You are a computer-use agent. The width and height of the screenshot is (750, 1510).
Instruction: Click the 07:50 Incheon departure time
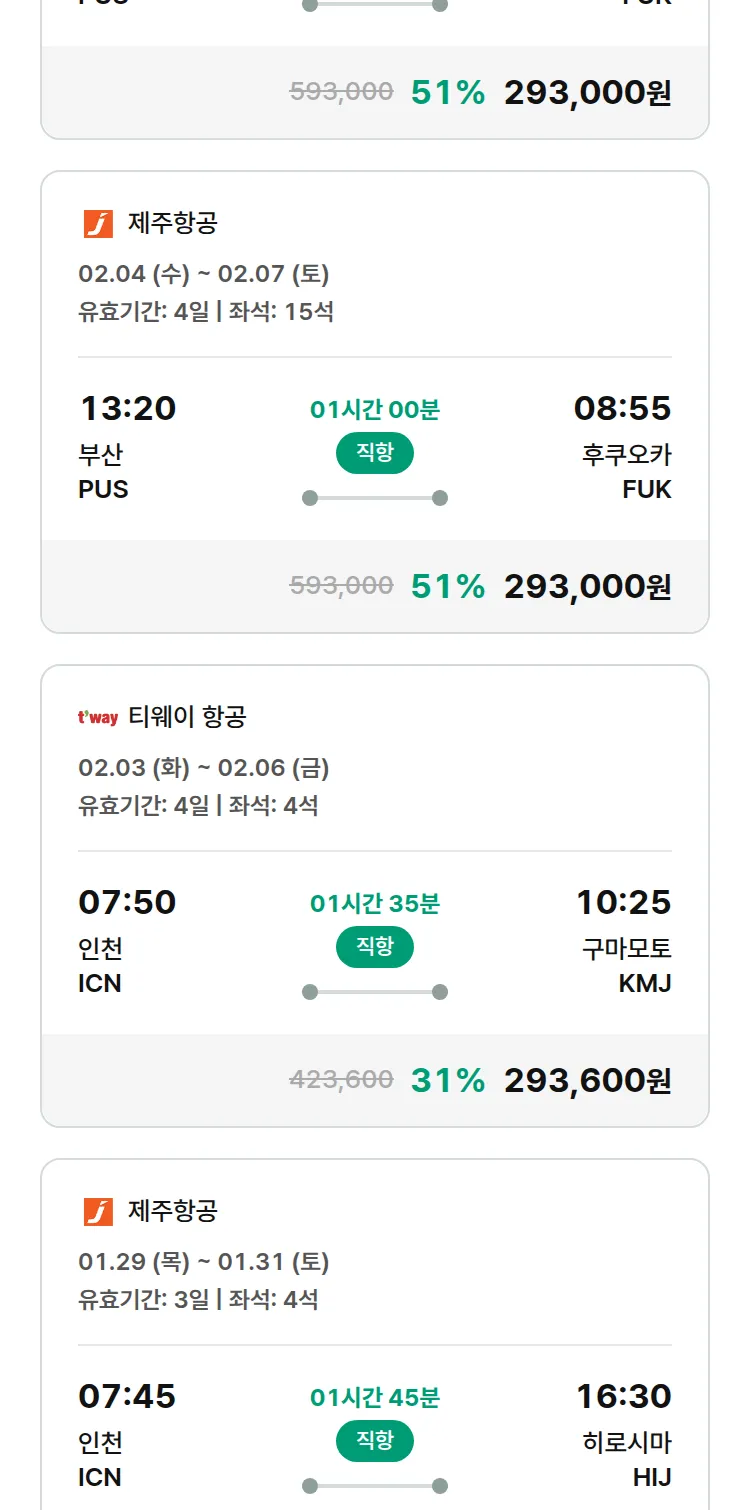(127, 903)
